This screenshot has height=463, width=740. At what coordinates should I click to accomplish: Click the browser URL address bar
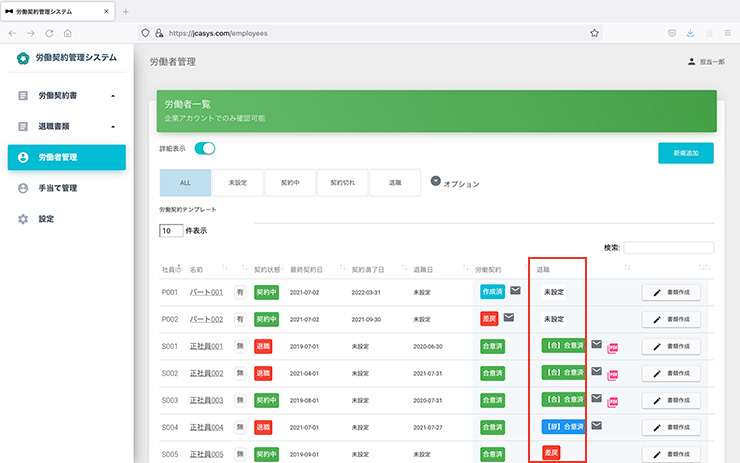point(370,33)
